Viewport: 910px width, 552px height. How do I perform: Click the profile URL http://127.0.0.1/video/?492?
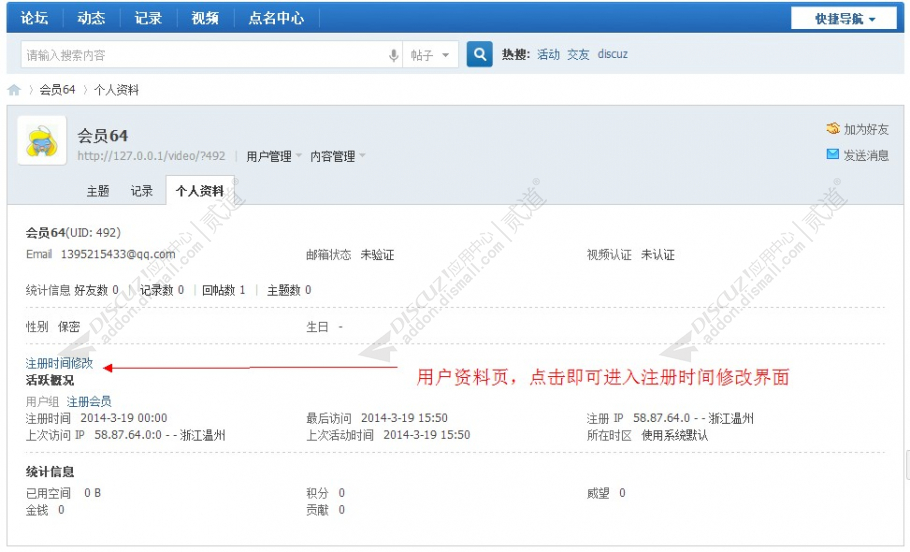[151, 156]
